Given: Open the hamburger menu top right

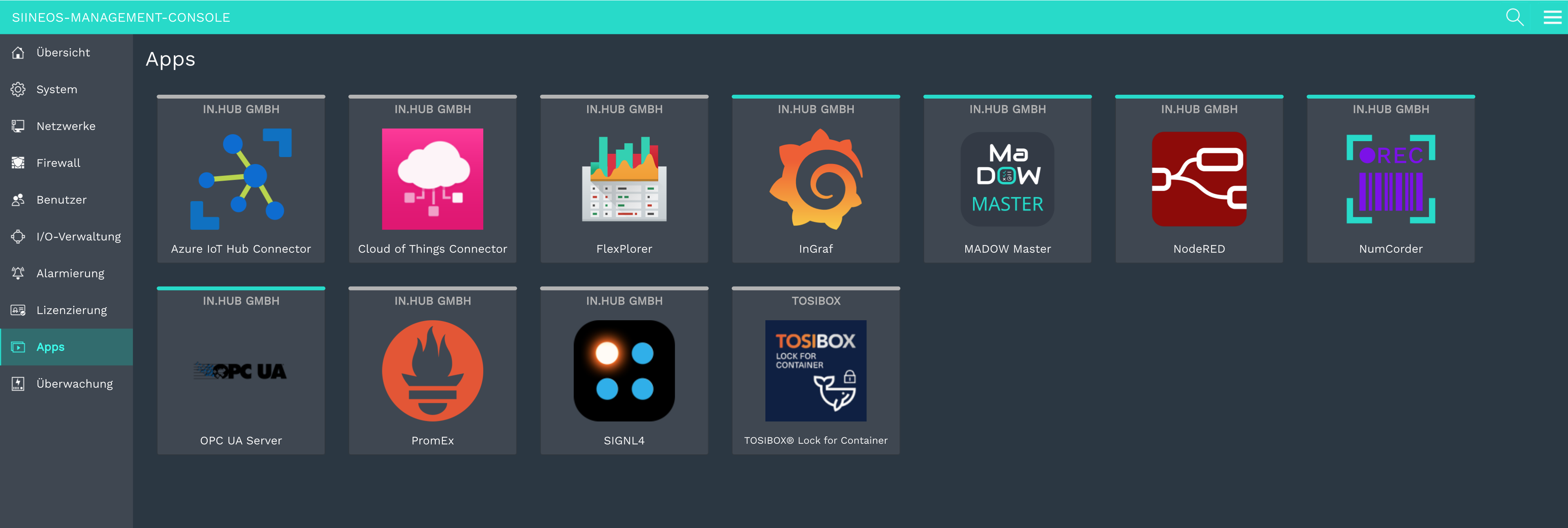Looking at the screenshot, I should [1551, 17].
